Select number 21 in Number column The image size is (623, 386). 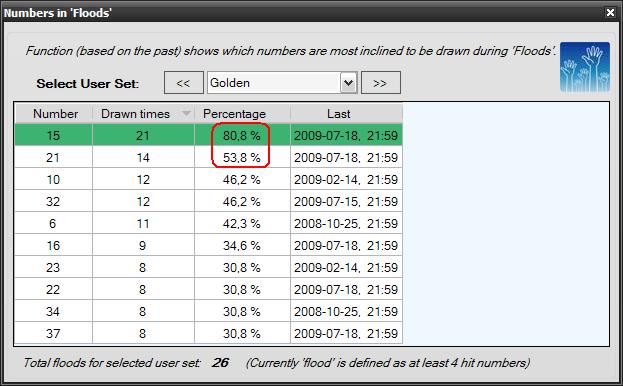[x=53, y=158]
